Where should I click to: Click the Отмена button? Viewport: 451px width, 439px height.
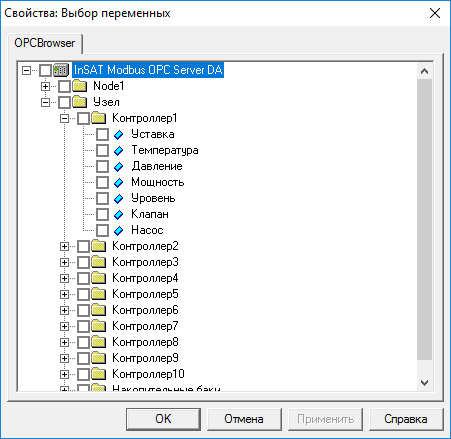244,419
